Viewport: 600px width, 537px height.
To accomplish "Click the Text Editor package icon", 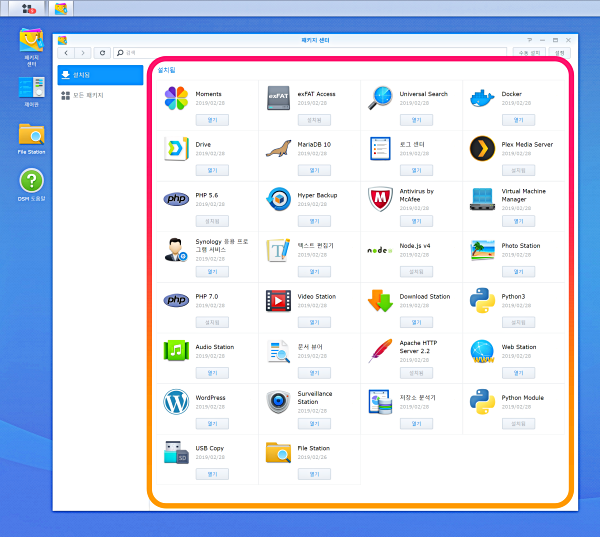I will (278, 250).
